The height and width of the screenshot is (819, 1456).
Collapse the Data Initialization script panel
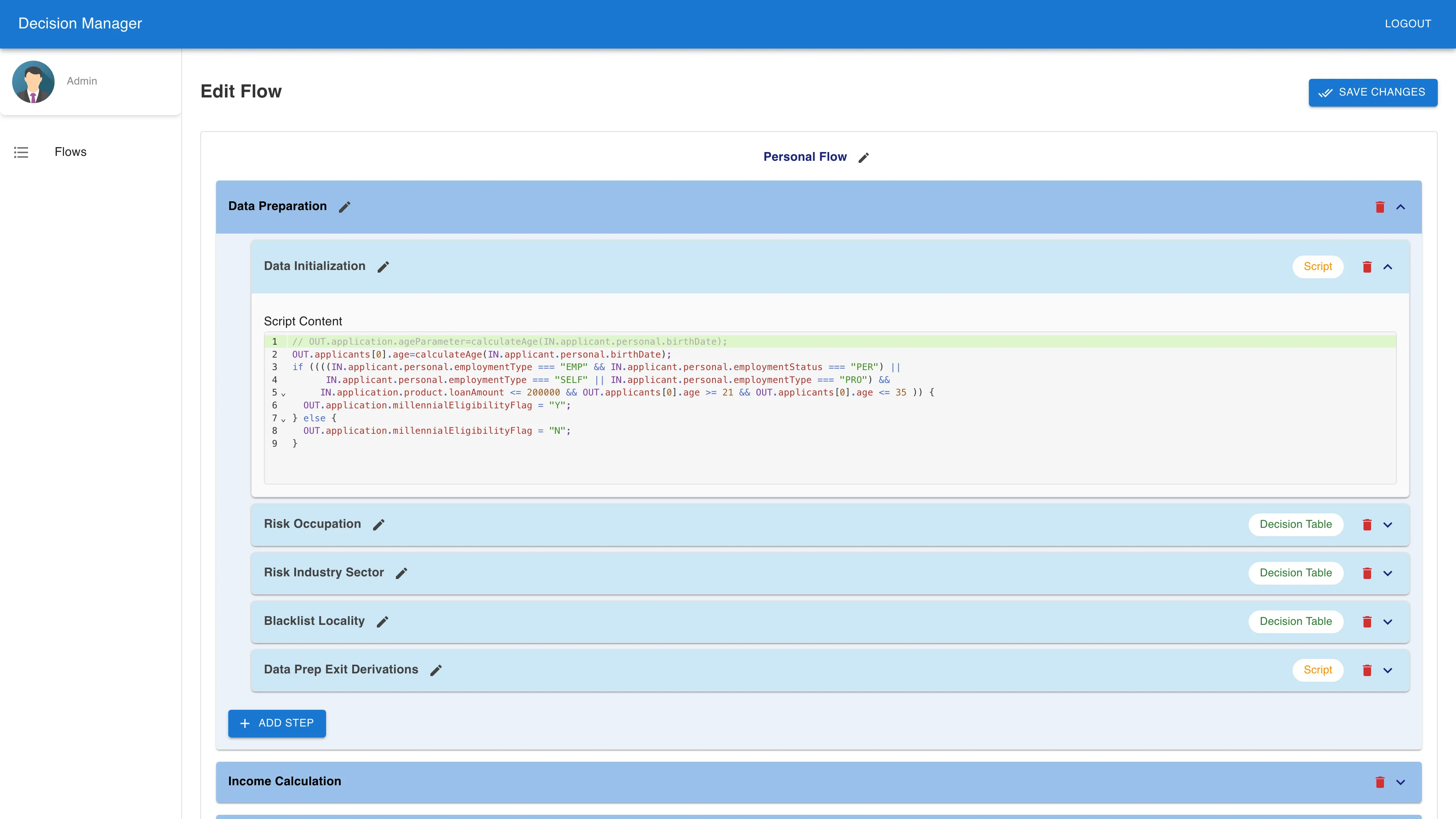coord(1388,267)
